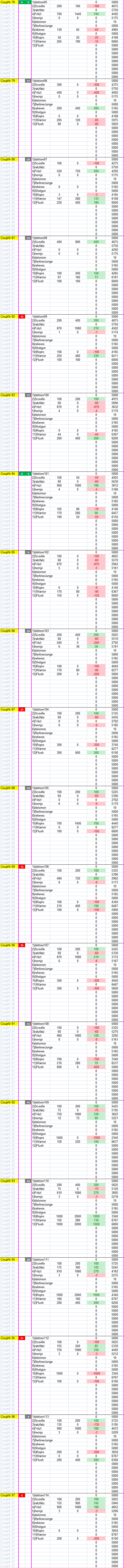Click the 1)dottore98 name cell
This screenshot has width=124, height=1568.
point(40,238)
